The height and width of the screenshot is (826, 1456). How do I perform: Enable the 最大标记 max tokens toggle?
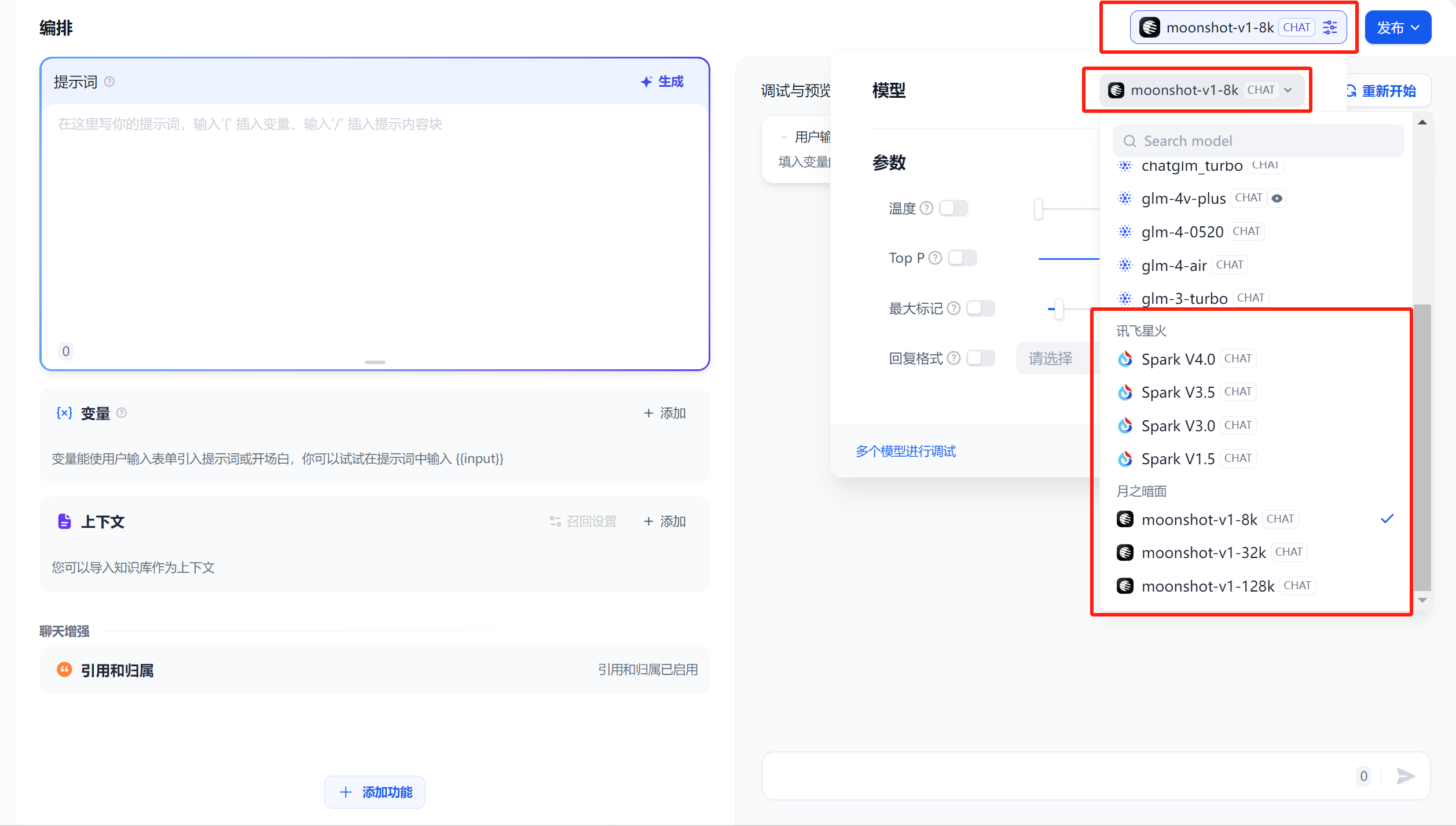click(980, 308)
